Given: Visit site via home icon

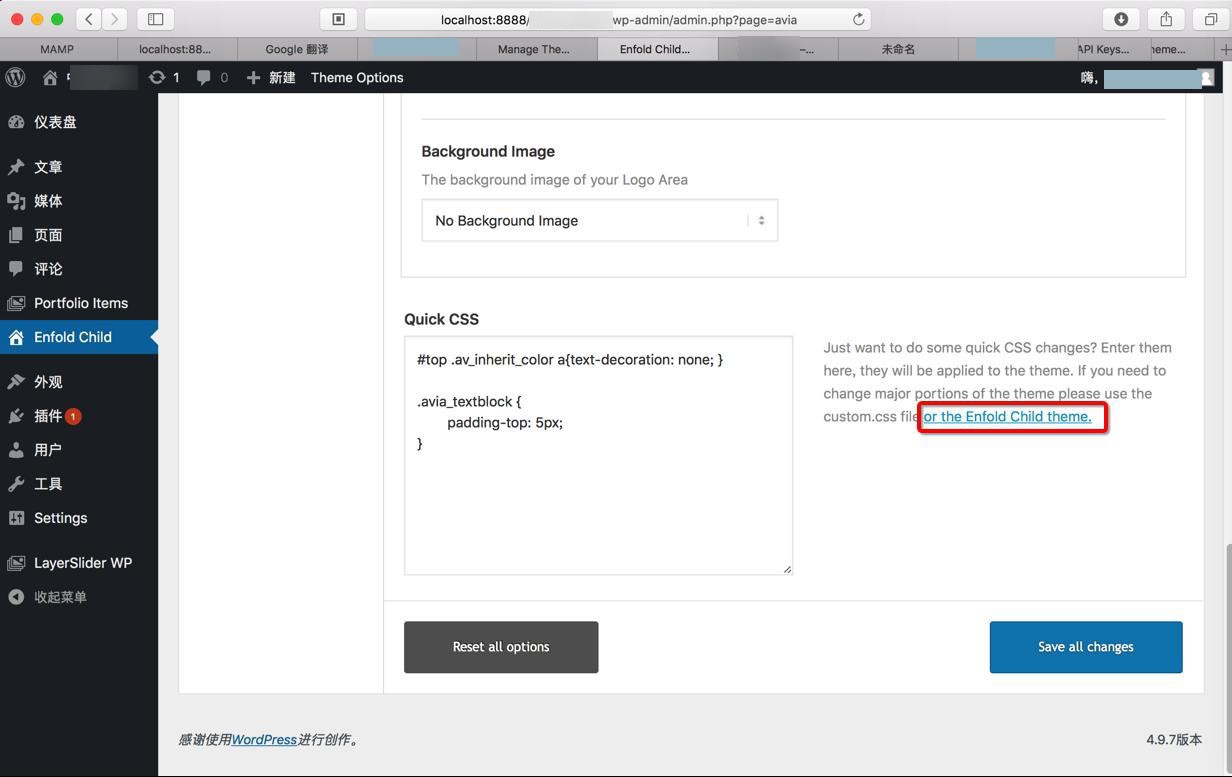Looking at the screenshot, I should (50, 77).
